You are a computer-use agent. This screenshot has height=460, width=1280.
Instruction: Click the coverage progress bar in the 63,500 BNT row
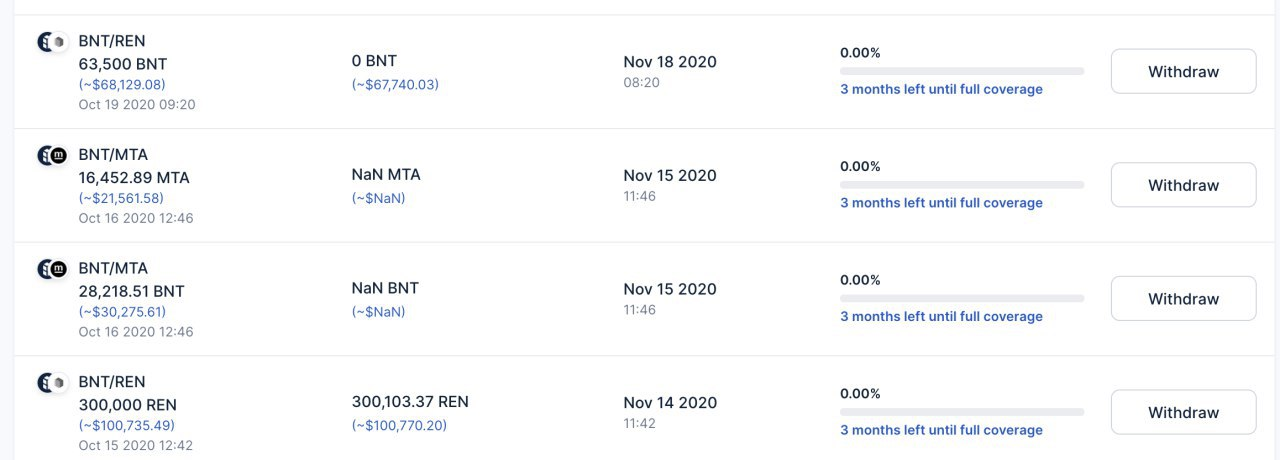tap(962, 71)
